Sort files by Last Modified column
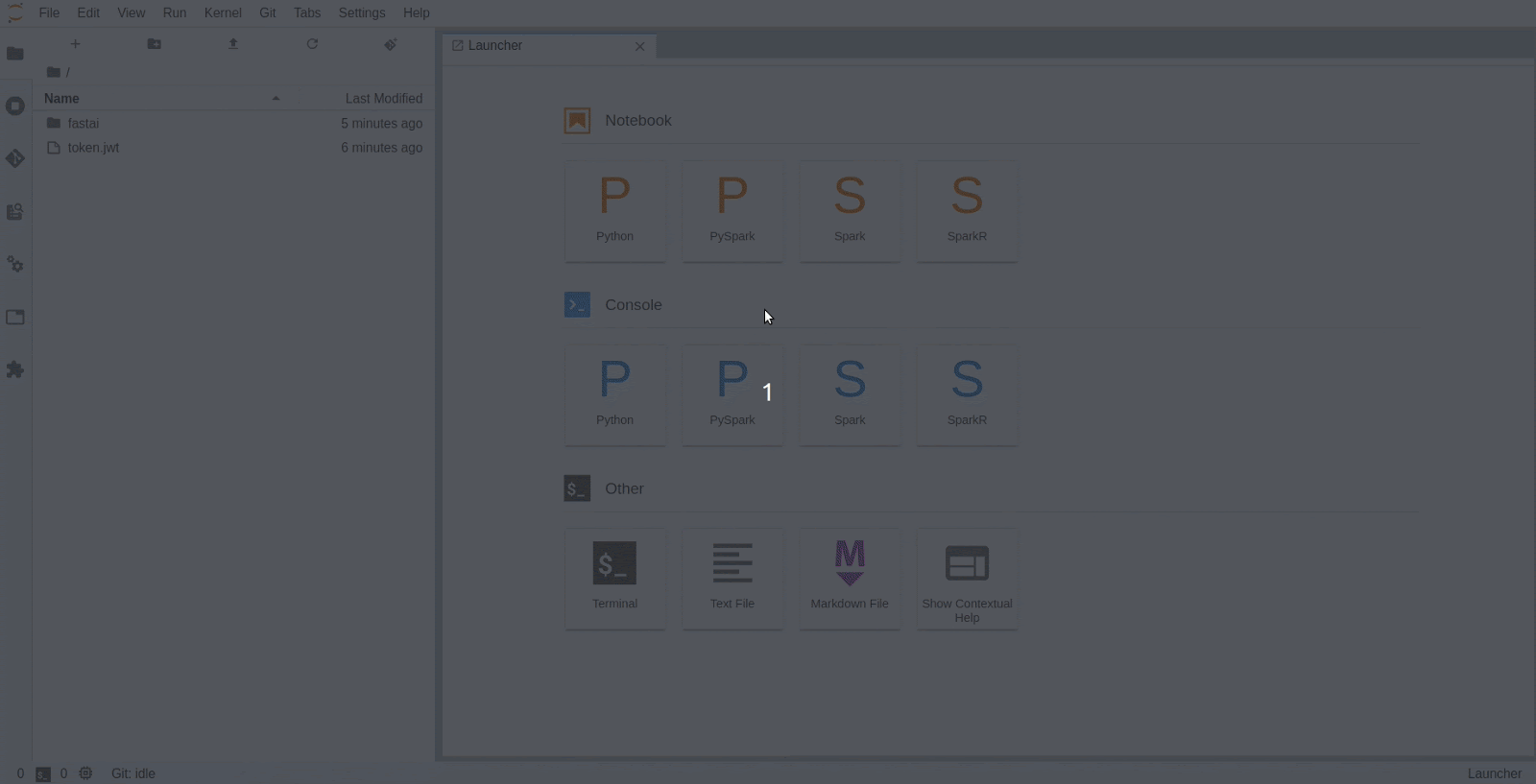The height and width of the screenshot is (784, 1536). point(383,99)
